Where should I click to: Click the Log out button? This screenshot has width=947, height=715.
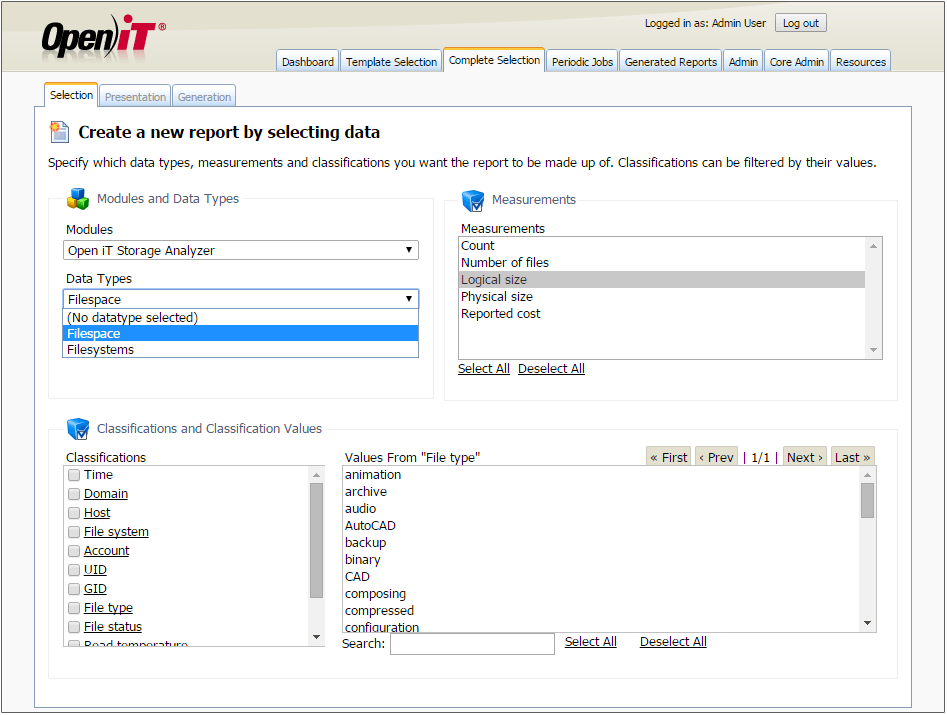801,23
